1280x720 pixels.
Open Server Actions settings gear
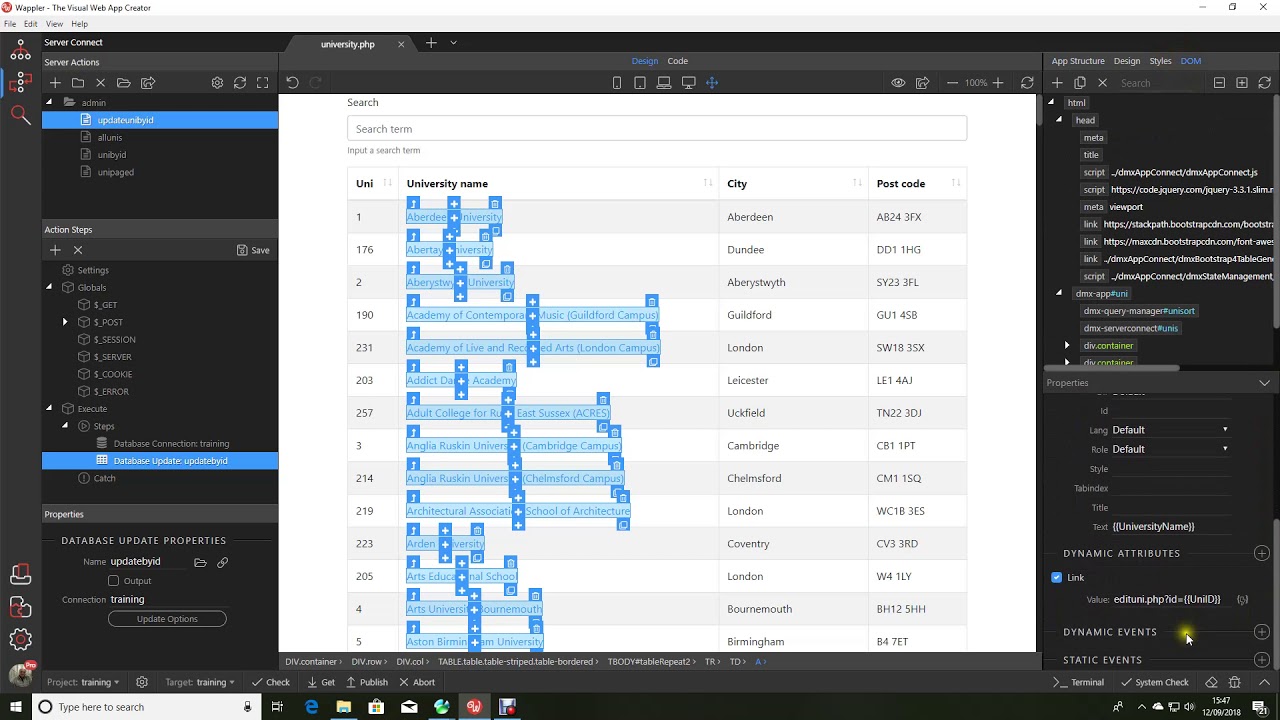[217, 83]
